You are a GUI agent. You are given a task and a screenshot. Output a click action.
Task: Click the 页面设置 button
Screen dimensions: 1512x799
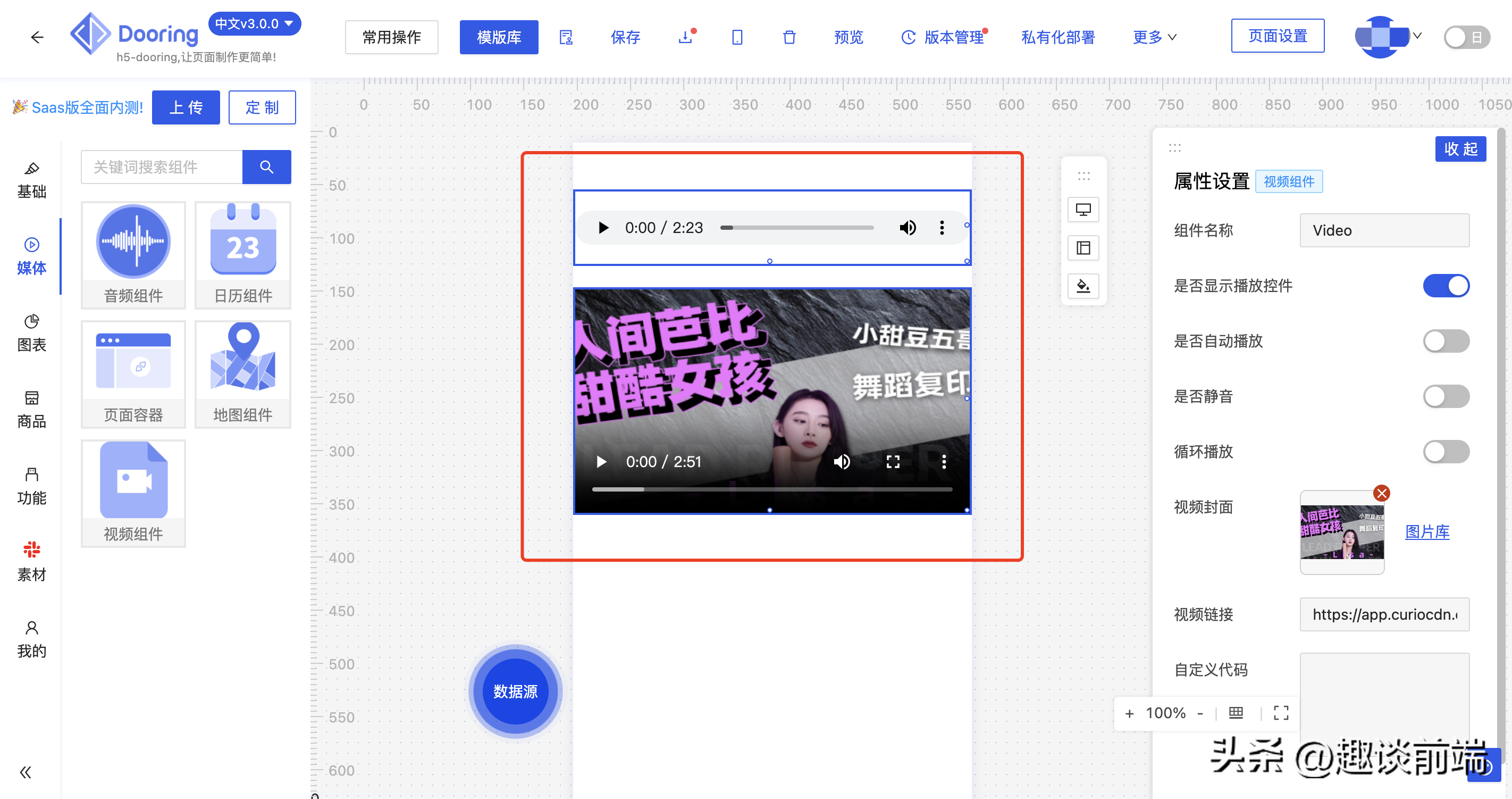pos(1277,36)
